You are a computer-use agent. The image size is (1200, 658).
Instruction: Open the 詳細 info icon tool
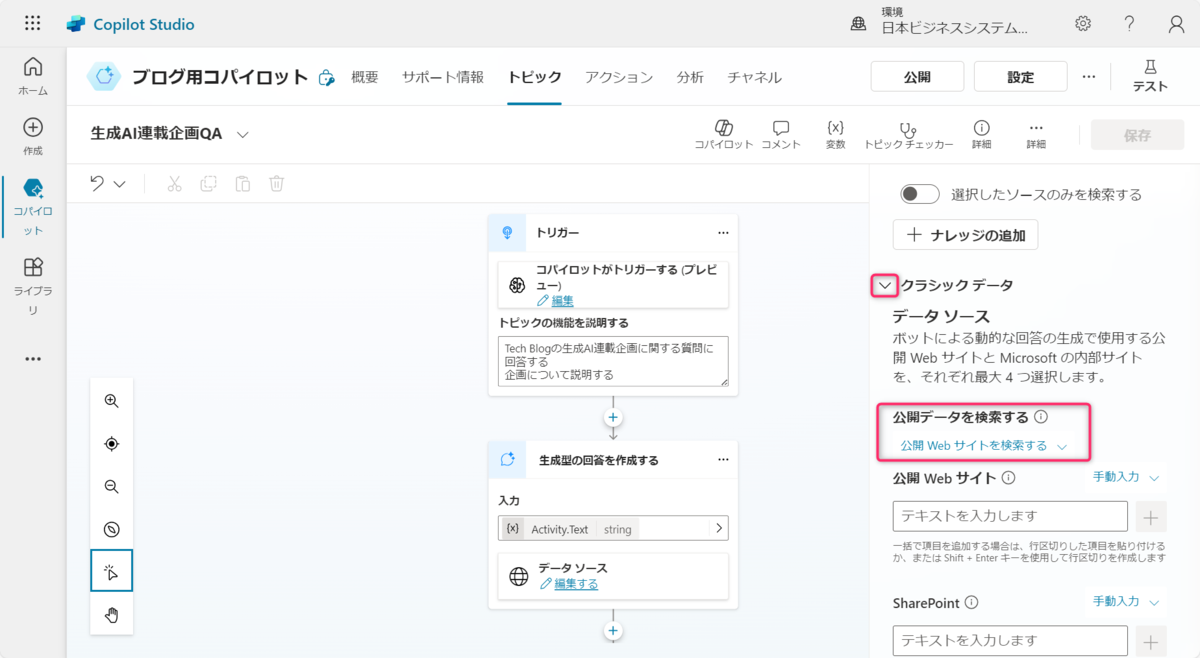982,135
